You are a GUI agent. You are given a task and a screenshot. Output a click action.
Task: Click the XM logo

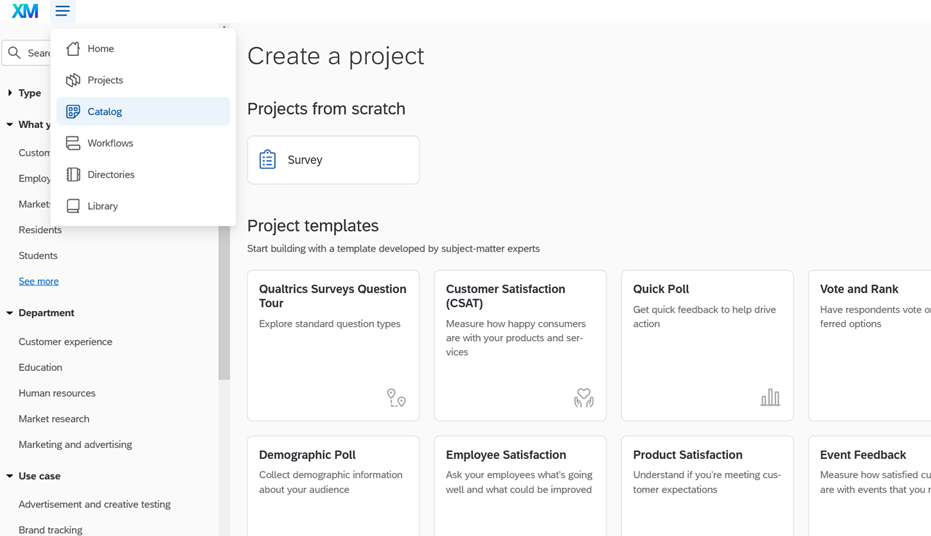[x=25, y=11]
